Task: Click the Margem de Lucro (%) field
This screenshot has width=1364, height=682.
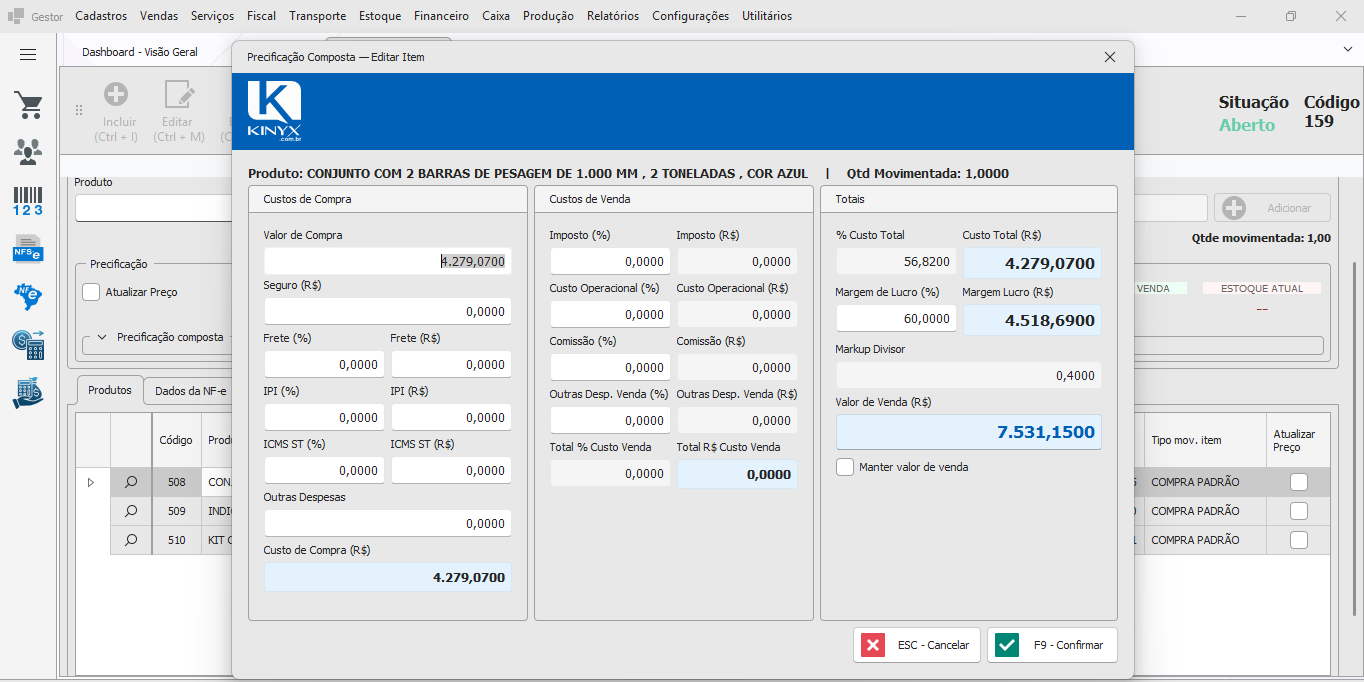Action: point(896,319)
